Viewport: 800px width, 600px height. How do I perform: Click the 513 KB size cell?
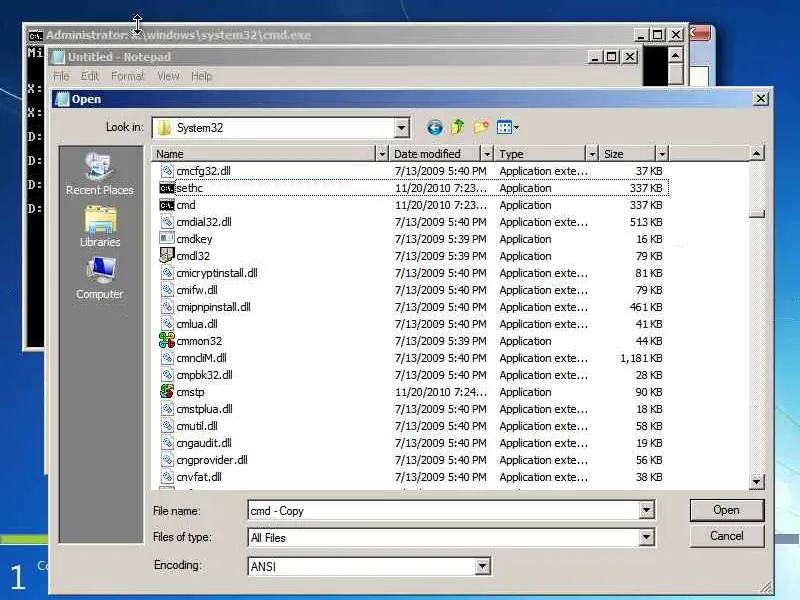646,222
